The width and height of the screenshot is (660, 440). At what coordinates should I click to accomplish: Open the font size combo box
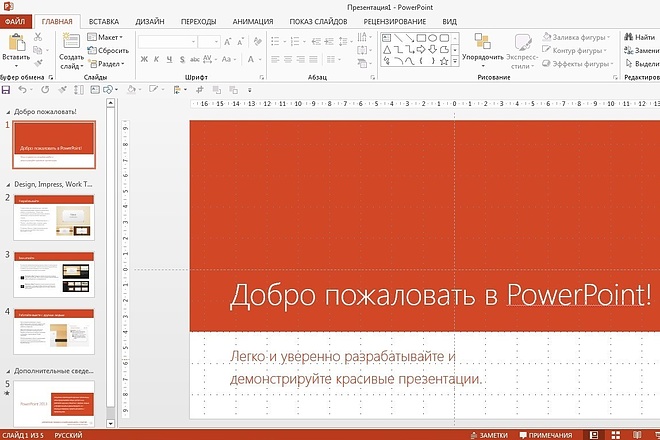pos(209,42)
